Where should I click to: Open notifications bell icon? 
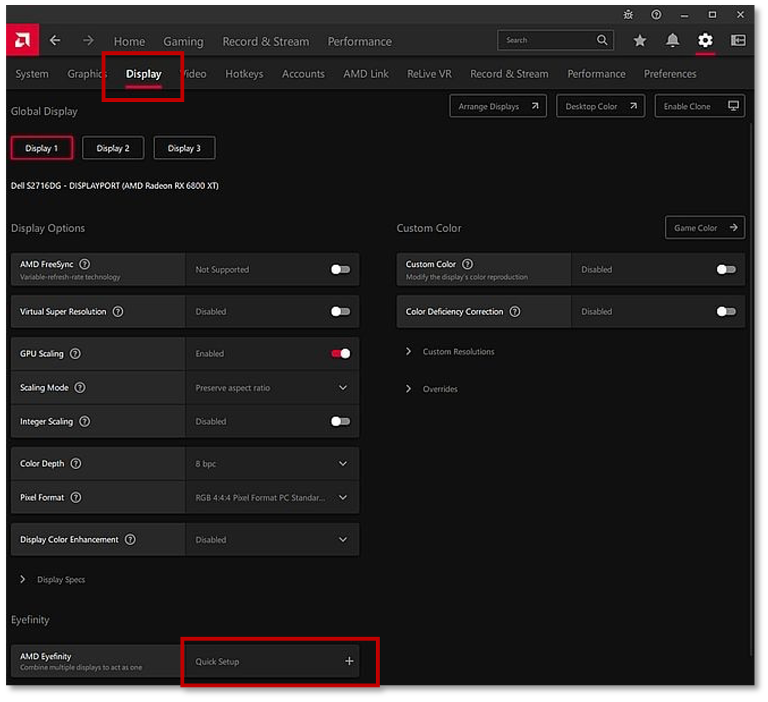pos(672,40)
